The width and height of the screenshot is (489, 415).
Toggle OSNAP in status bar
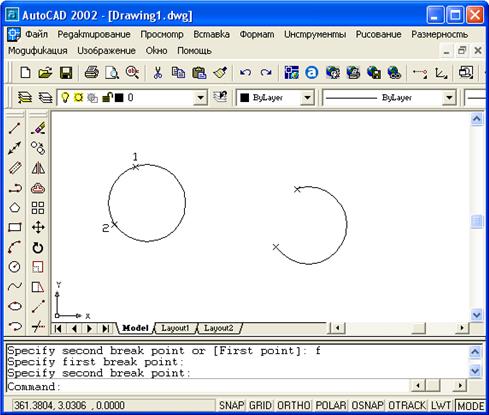point(368,405)
